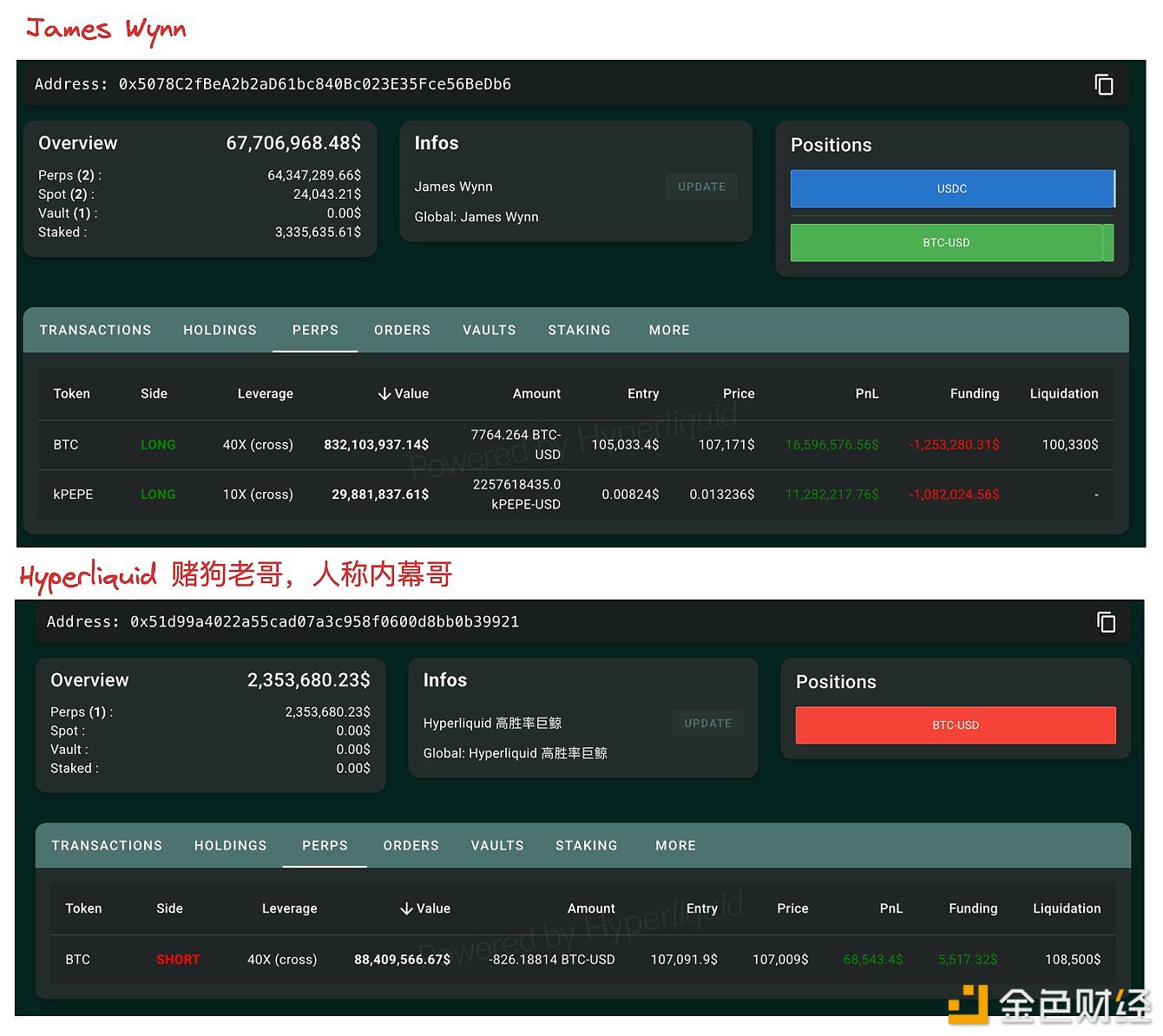1163x1036 pixels.
Task: Expand the MORE menu in top panel
Action: tap(669, 331)
